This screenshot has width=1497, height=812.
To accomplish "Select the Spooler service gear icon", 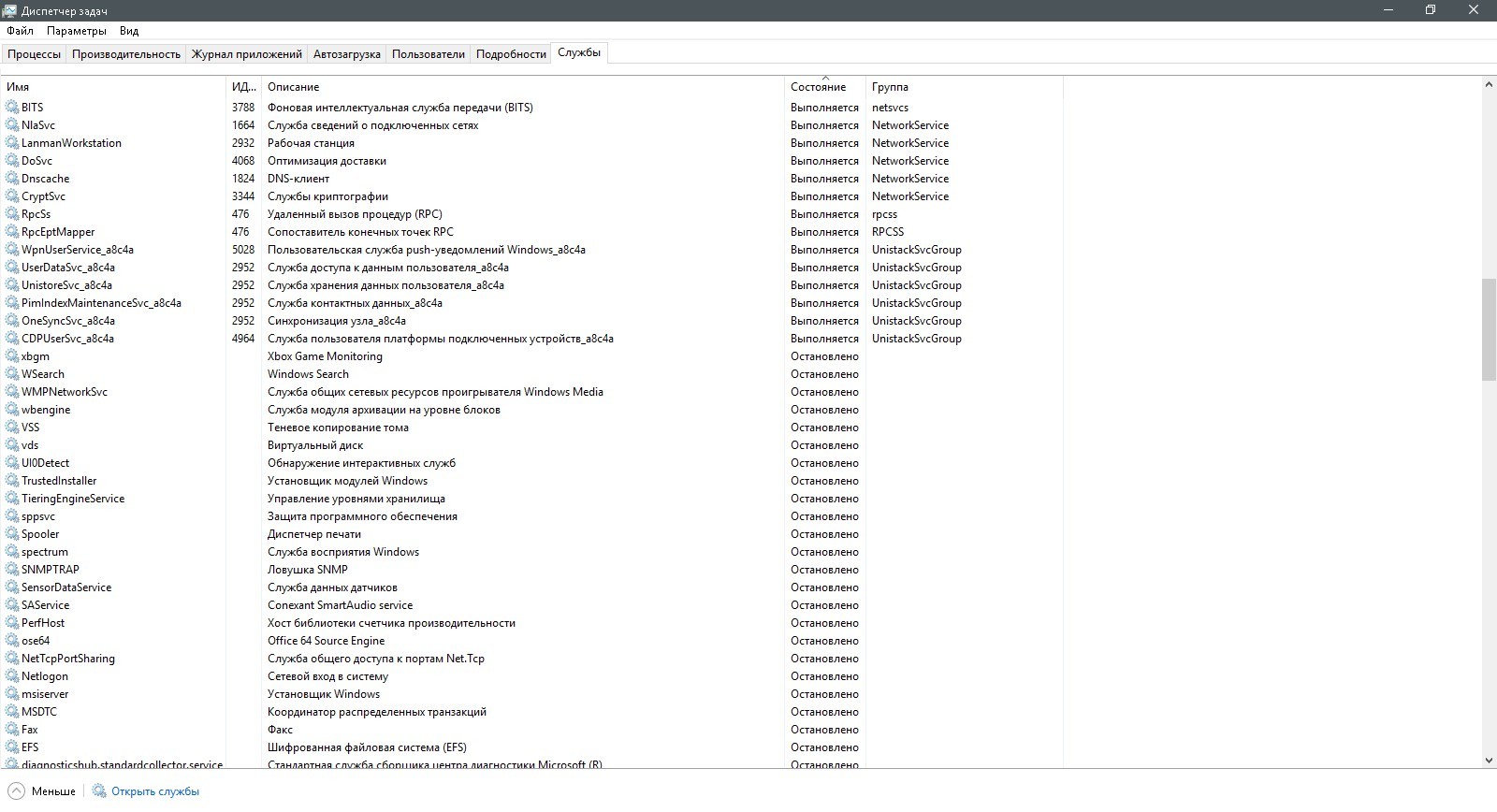I will pos(12,534).
